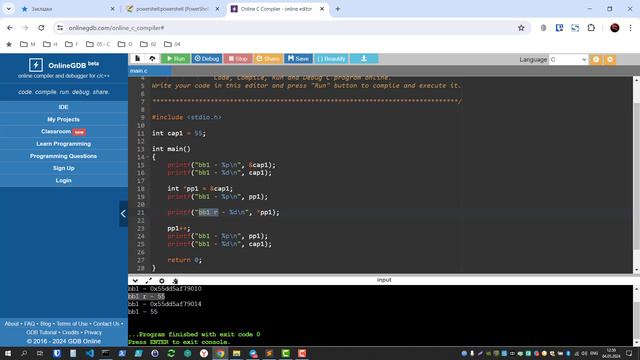The height and width of the screenshot is (360, 640).
Task: Switch to the PowerShell browser tab
Action: [172, 9]
